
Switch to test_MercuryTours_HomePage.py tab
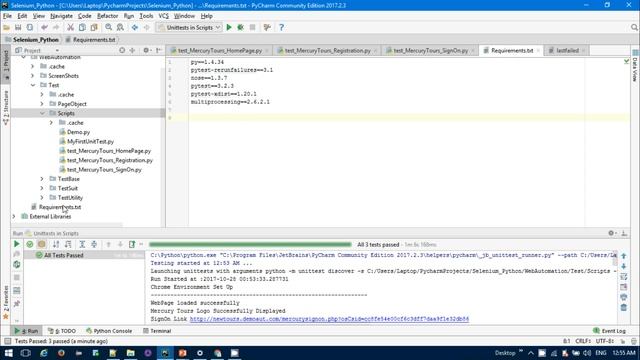point(220,50)
